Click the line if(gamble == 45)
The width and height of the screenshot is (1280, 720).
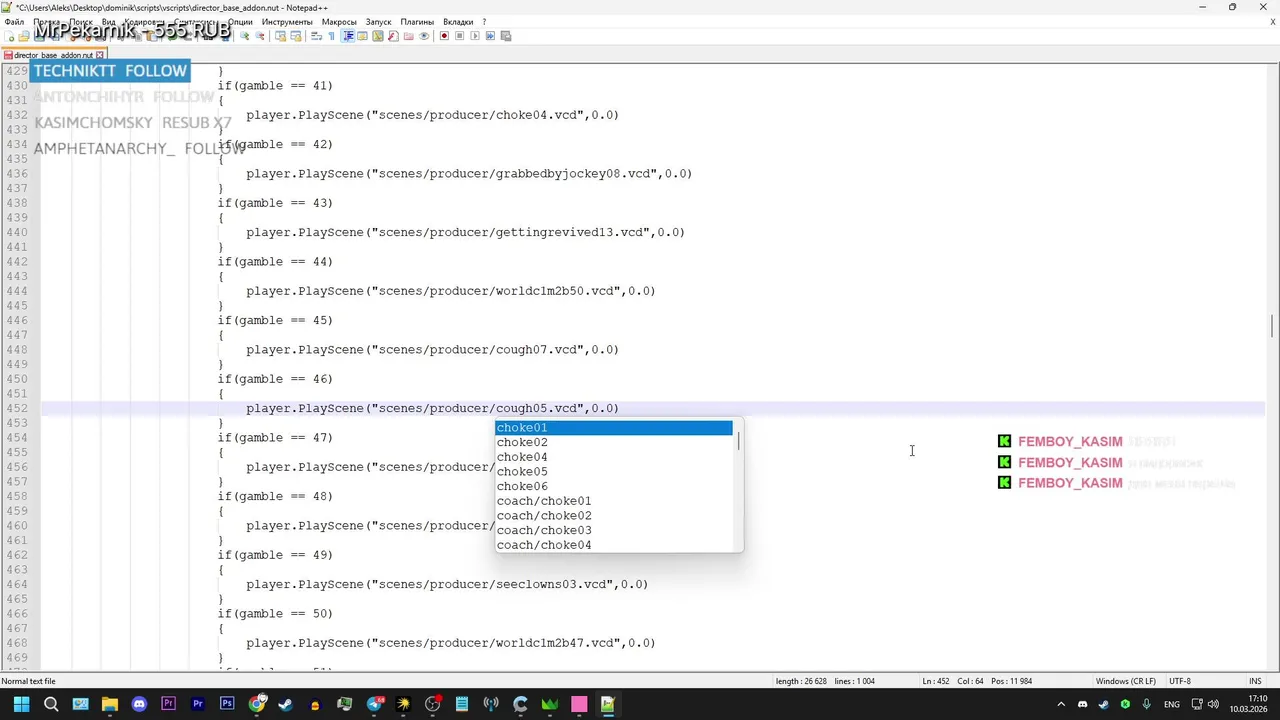(x=275, y=320)
